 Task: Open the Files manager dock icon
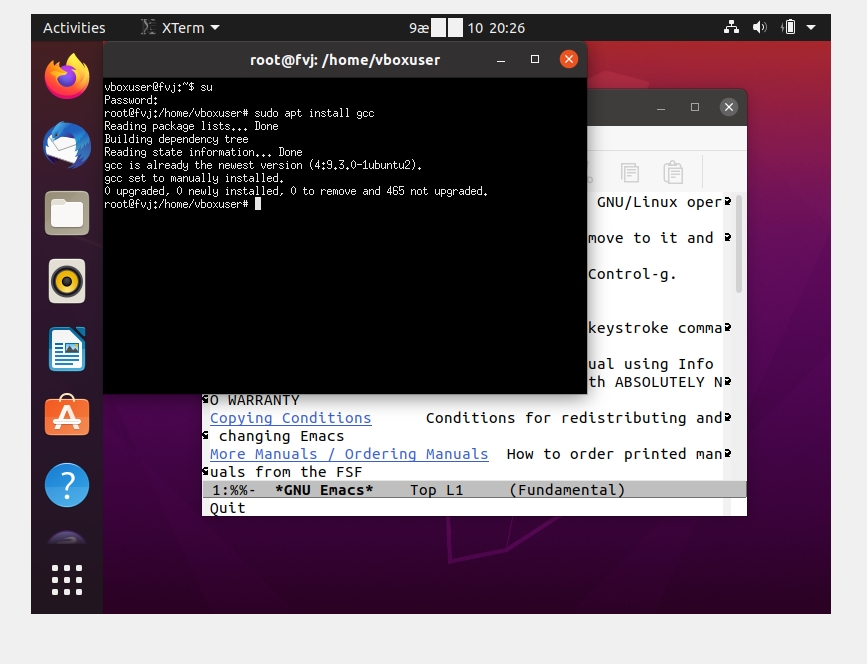[x=67, y=213]
